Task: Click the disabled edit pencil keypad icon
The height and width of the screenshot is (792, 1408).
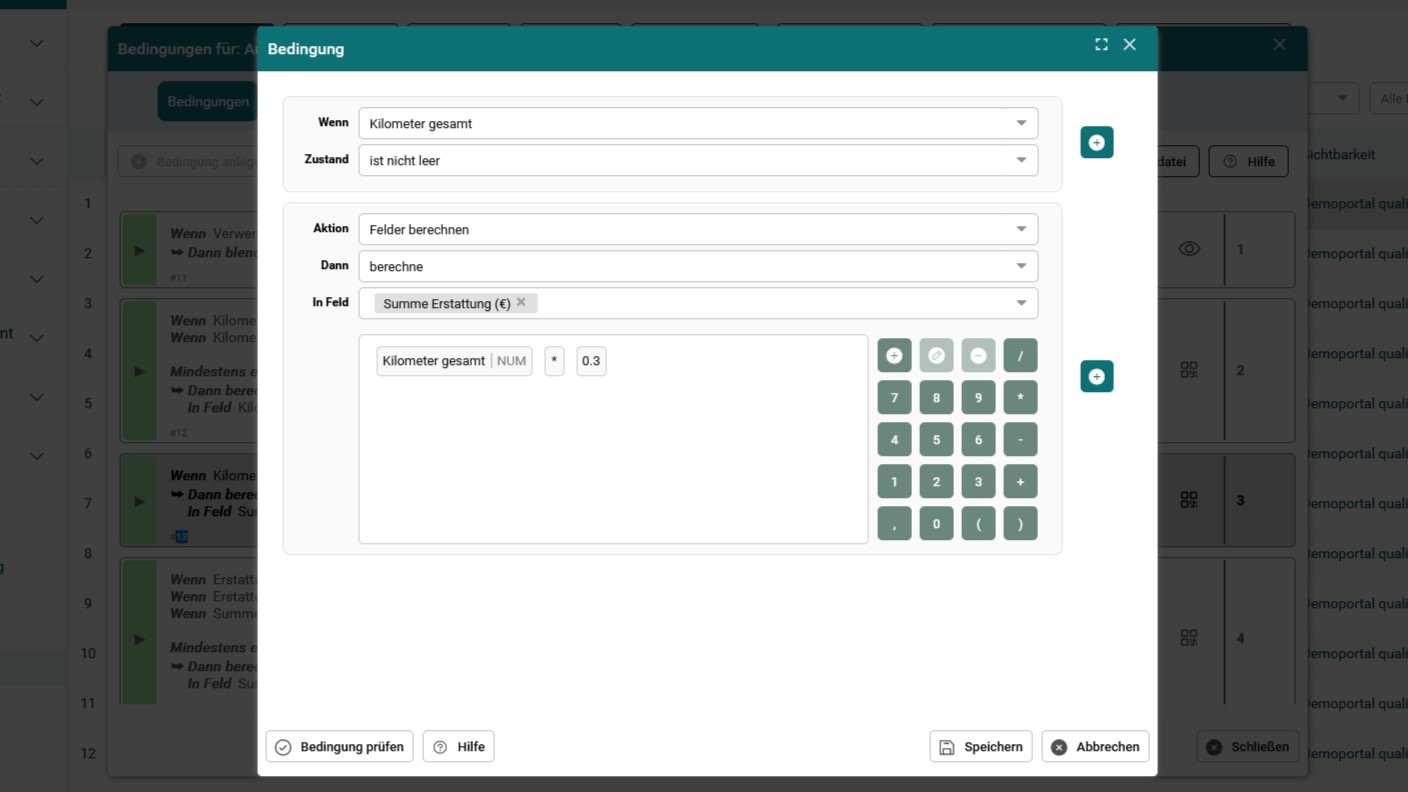Action: point(936,355)
